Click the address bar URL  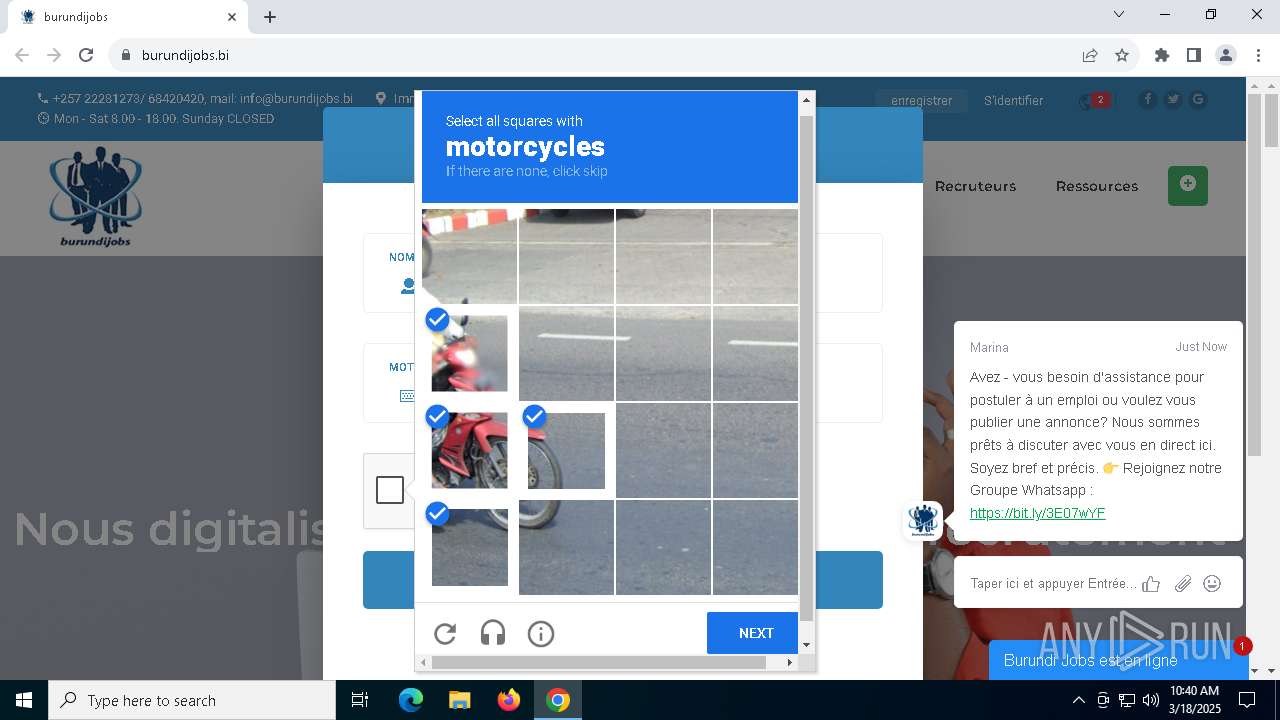(185, 55)
